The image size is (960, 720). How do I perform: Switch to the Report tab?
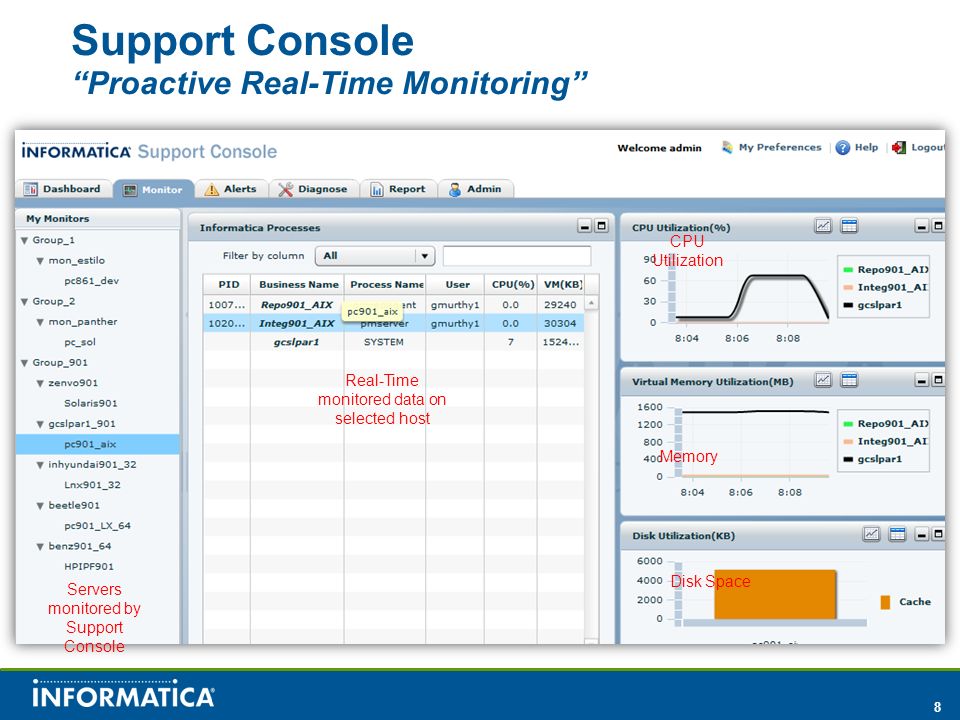(398, 189)
